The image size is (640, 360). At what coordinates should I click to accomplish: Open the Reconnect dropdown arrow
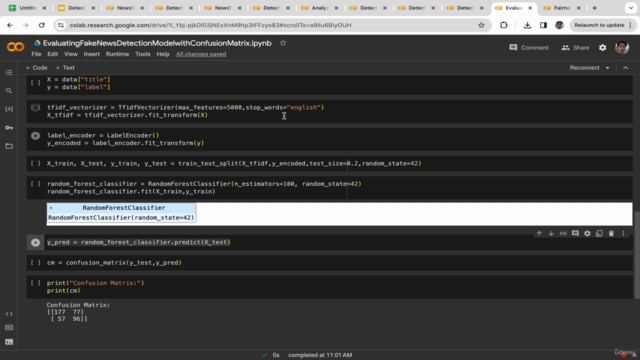tap(607, 68)
